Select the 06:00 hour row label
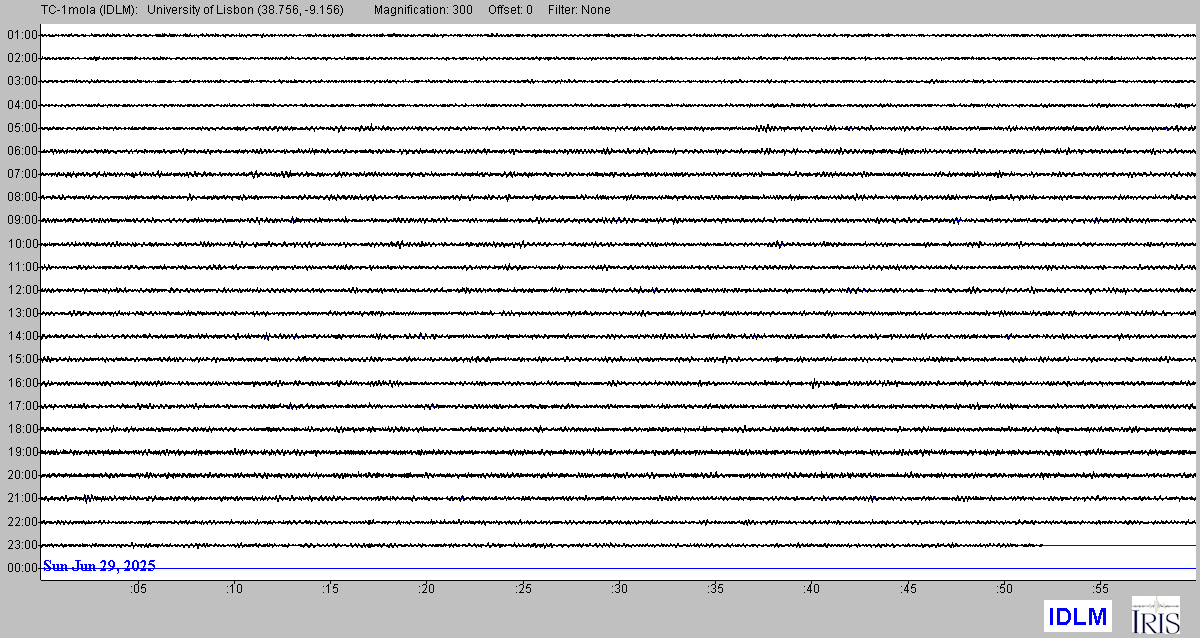Viewport: 1200px width, 638px height. 22,151
